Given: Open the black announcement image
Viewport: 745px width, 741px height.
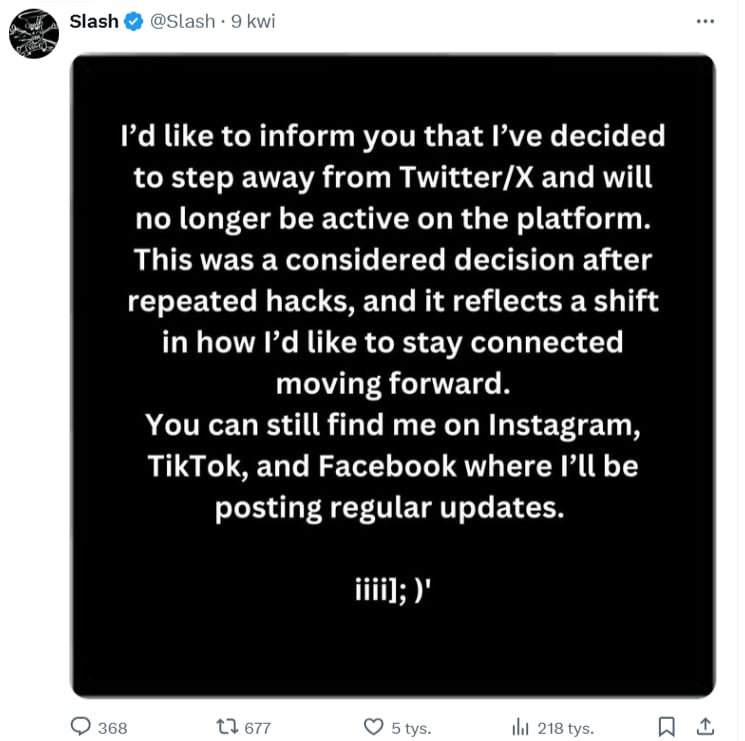Looking at the screenshot, I should pyautogui.click(x=393, y=376).
